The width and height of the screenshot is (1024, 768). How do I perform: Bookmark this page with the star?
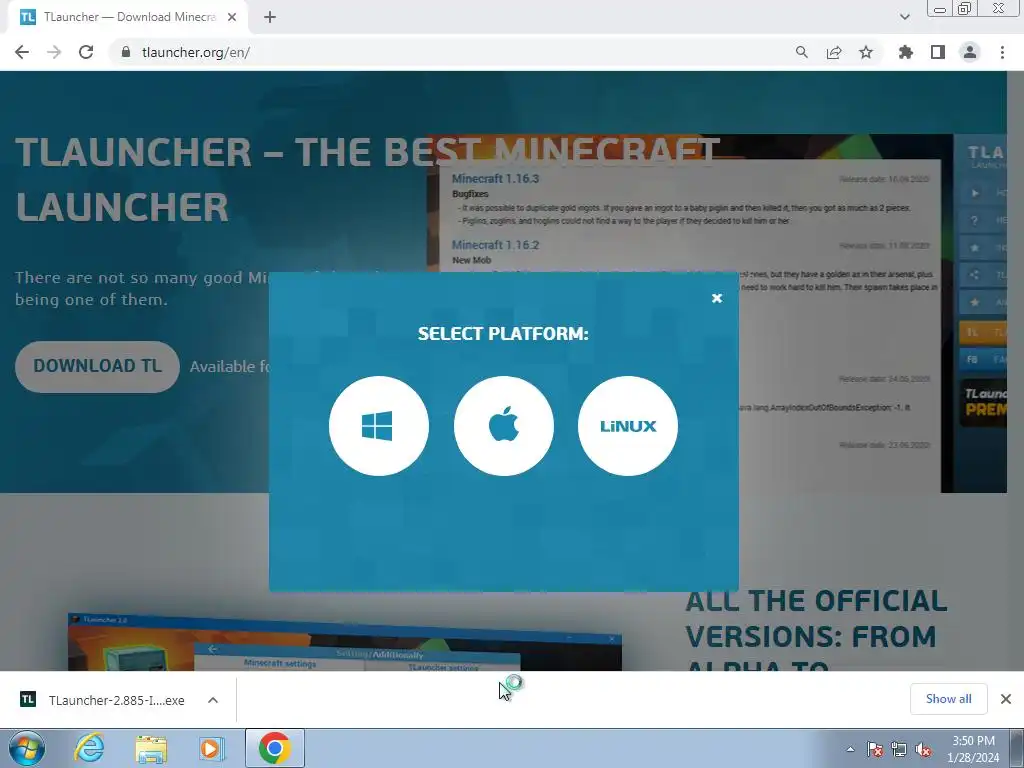(x=866, y=52)
